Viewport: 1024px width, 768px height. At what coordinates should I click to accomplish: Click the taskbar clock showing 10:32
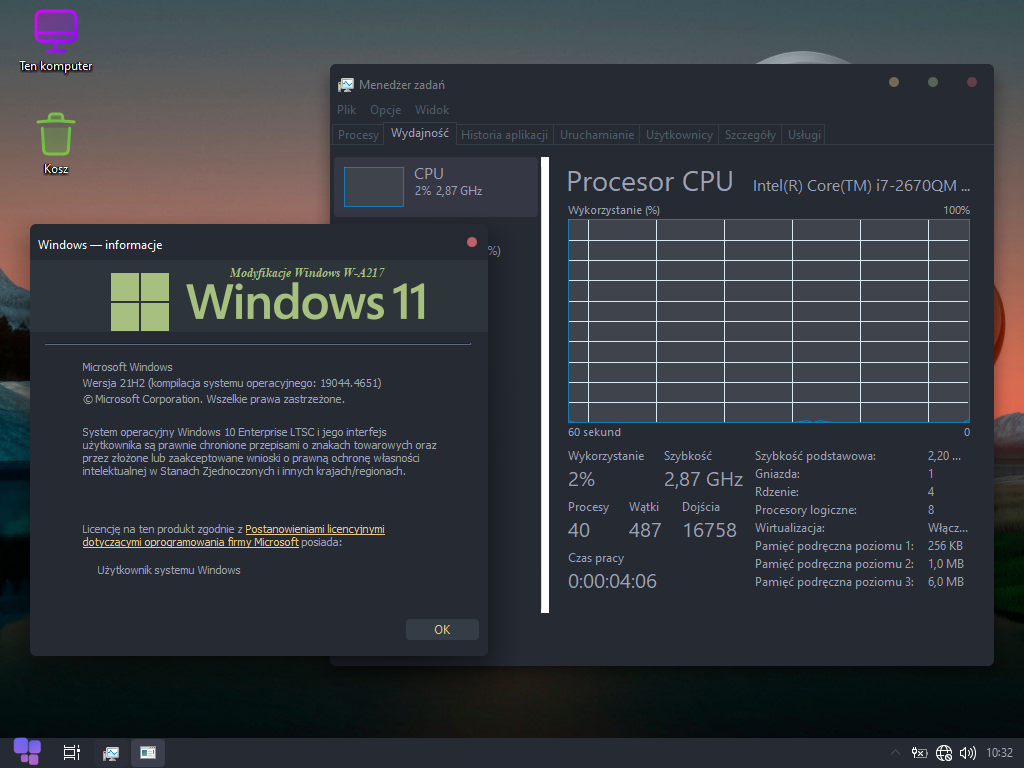(999, 753)
